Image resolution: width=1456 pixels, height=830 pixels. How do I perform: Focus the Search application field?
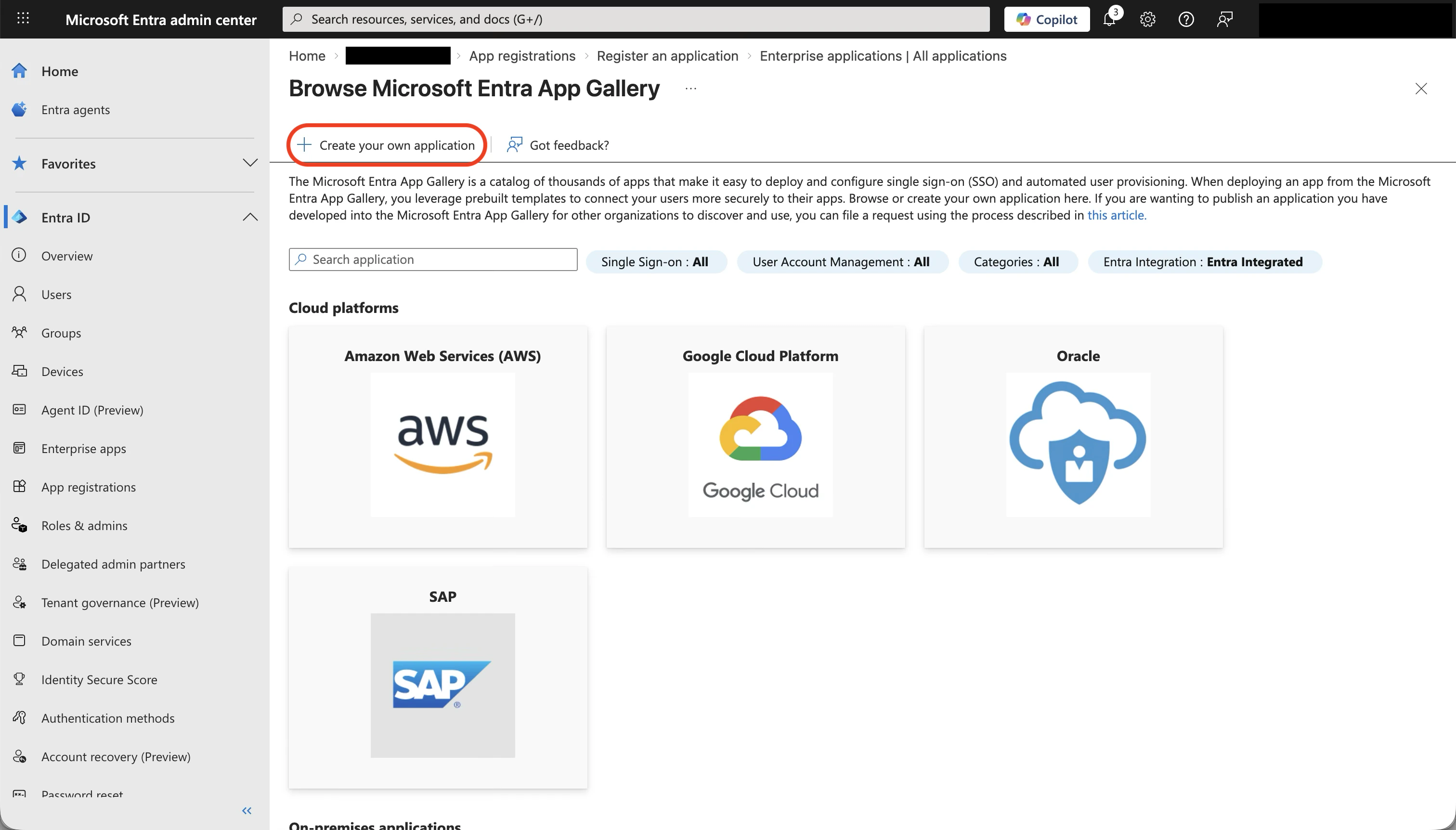pos(433,259)
